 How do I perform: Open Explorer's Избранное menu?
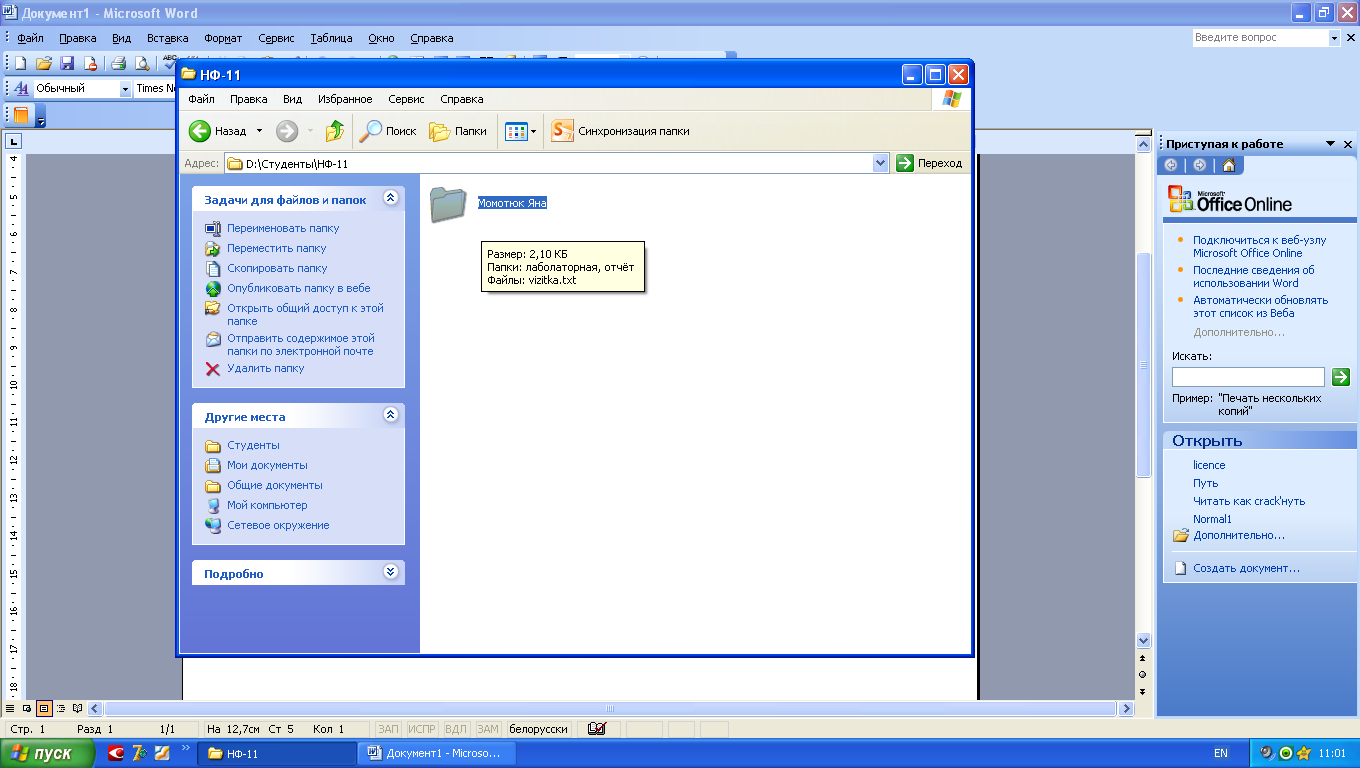click(x=345, y=99)
